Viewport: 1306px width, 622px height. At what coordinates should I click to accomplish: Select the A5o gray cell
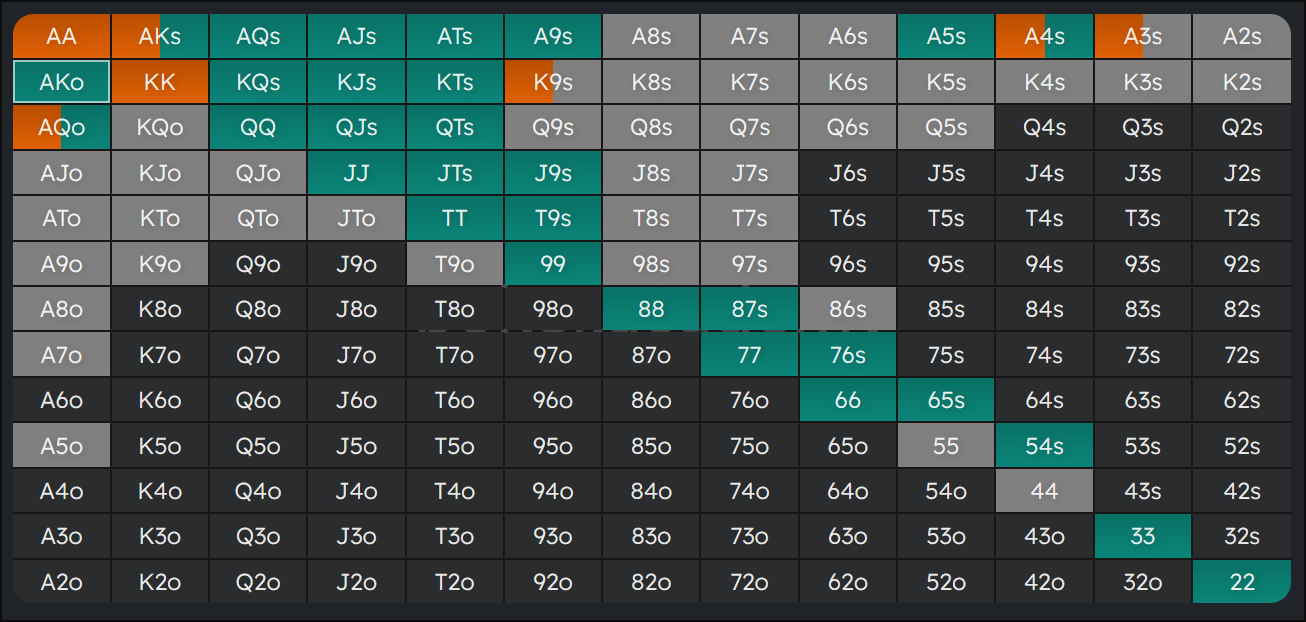[61, 446]
